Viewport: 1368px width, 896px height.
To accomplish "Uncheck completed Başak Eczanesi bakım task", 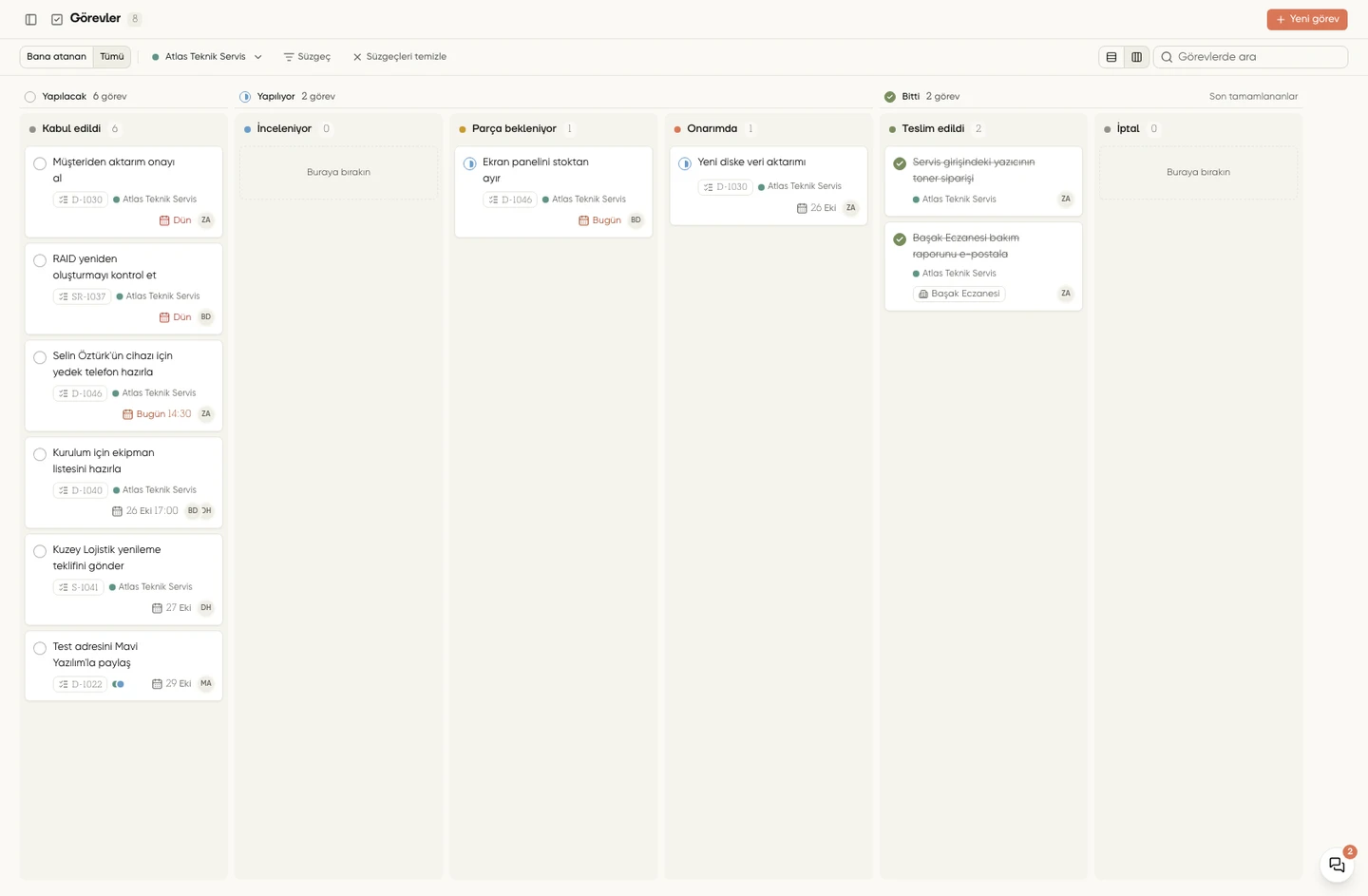I will pos(900,239).
